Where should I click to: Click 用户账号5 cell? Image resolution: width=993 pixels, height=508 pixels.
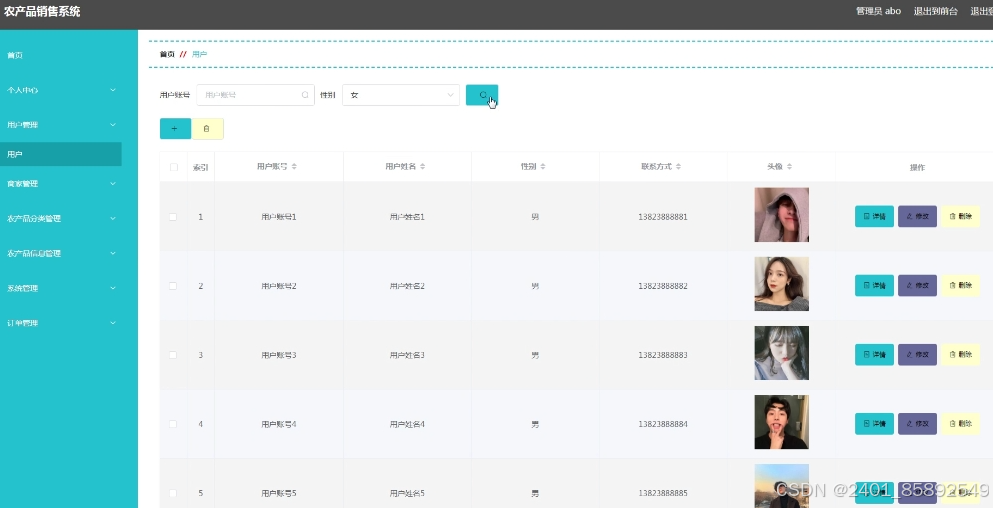(279, 493)
